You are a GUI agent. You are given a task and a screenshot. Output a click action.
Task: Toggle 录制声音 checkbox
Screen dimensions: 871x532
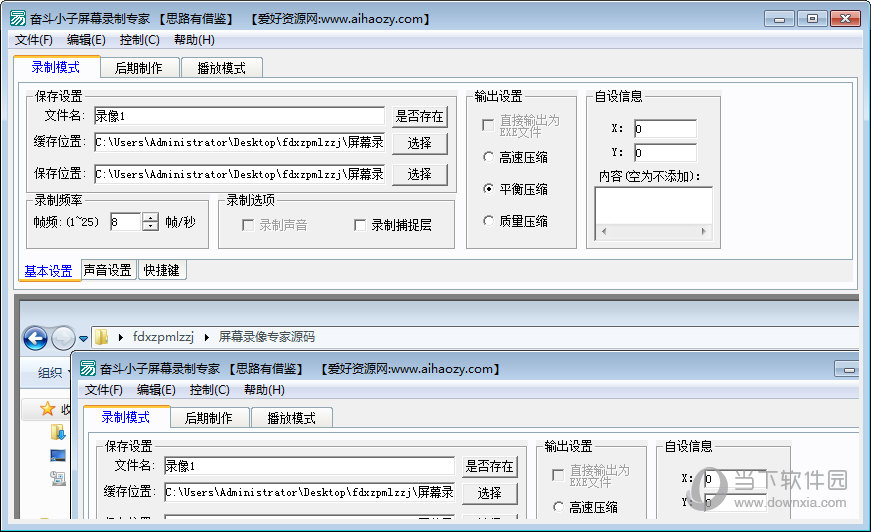click(x=248, y=225)
